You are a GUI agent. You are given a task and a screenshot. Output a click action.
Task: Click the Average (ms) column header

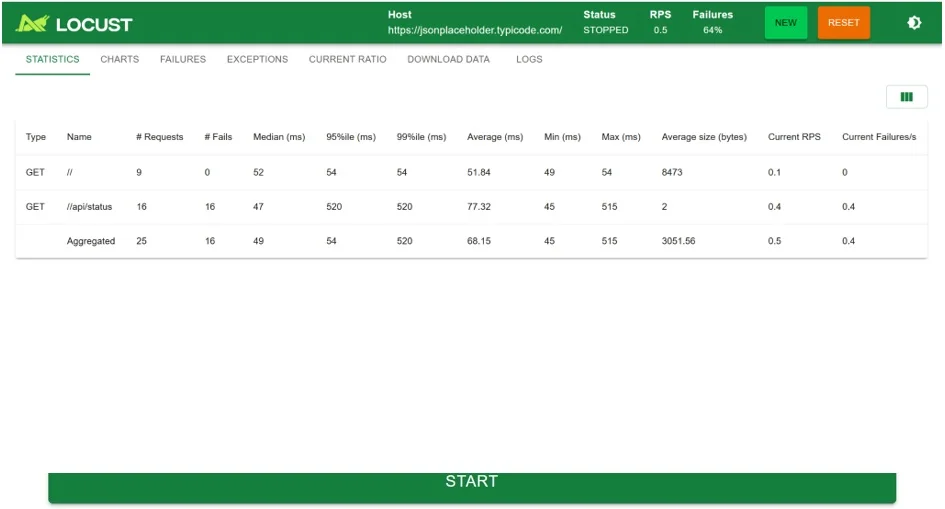(495, 137)
